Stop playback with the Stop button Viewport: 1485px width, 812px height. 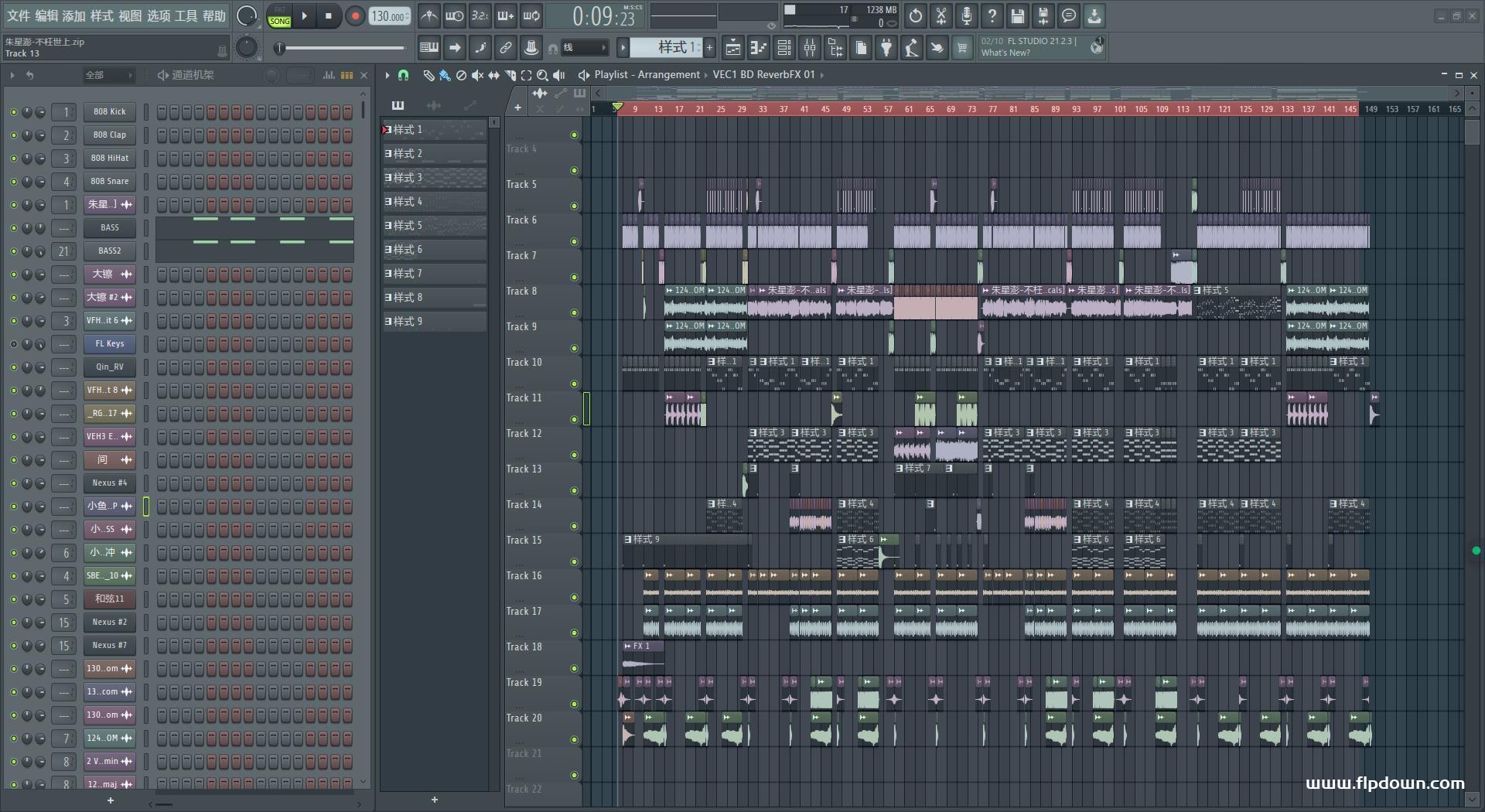click(x=328, y=15)
